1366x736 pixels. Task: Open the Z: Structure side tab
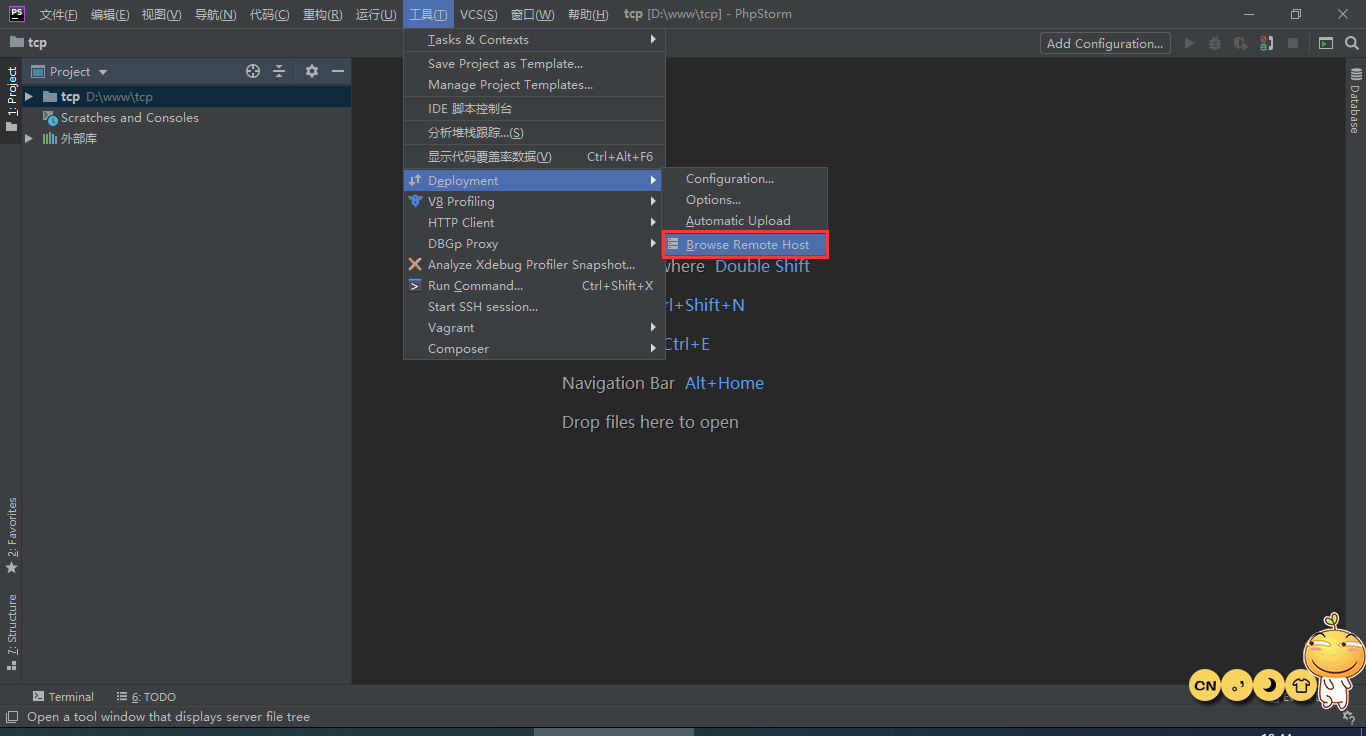tap(12, 632)
